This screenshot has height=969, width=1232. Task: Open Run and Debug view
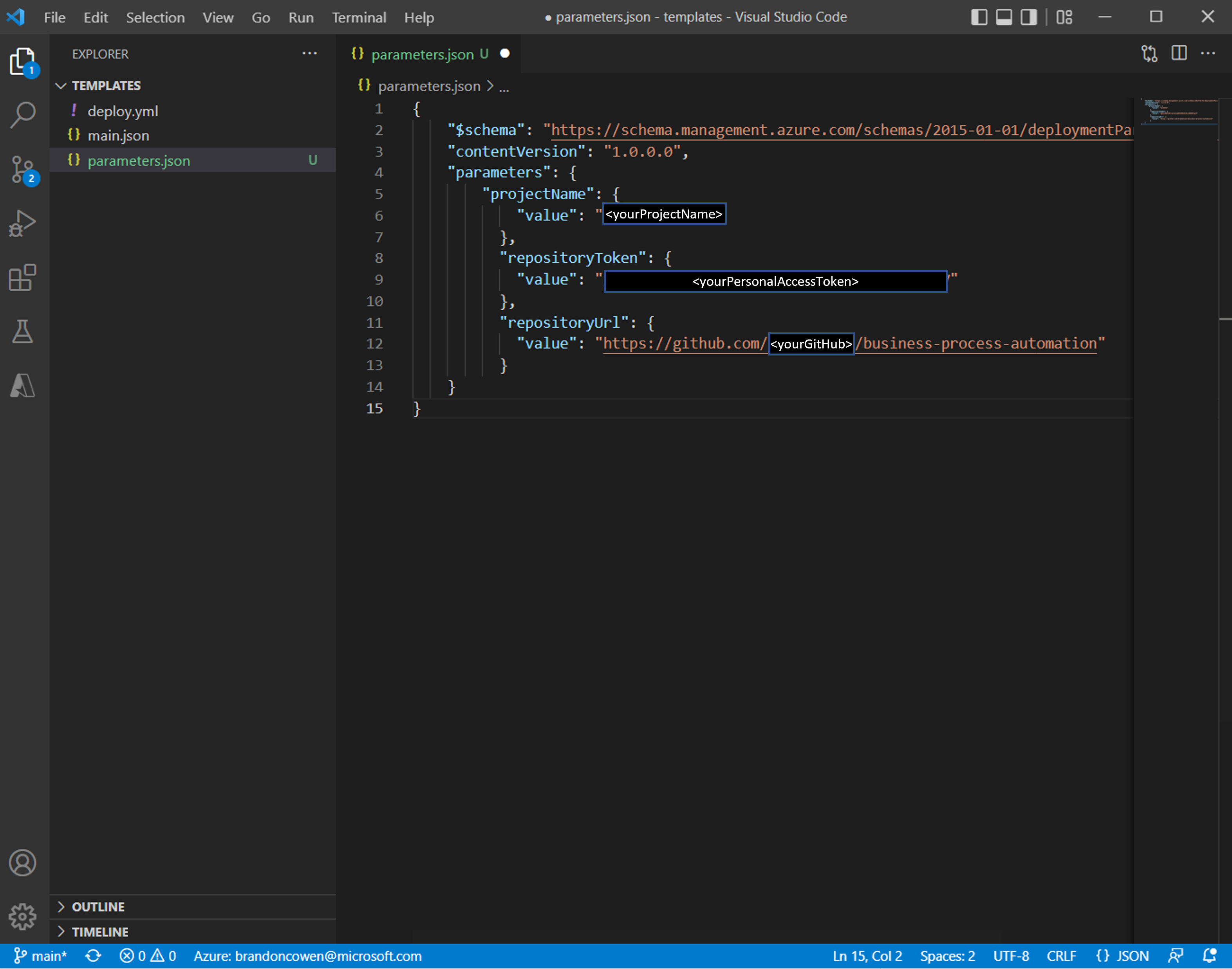[23, 223]
